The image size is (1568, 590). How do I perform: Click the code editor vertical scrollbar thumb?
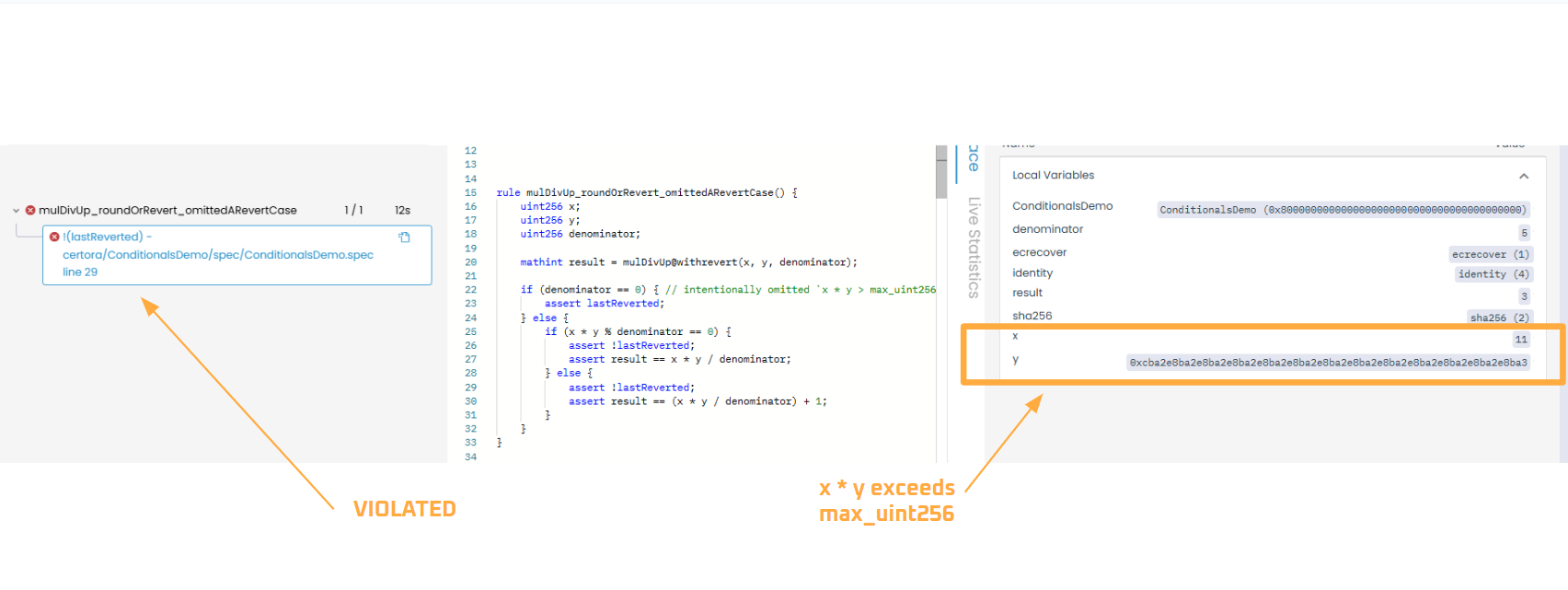940,172
